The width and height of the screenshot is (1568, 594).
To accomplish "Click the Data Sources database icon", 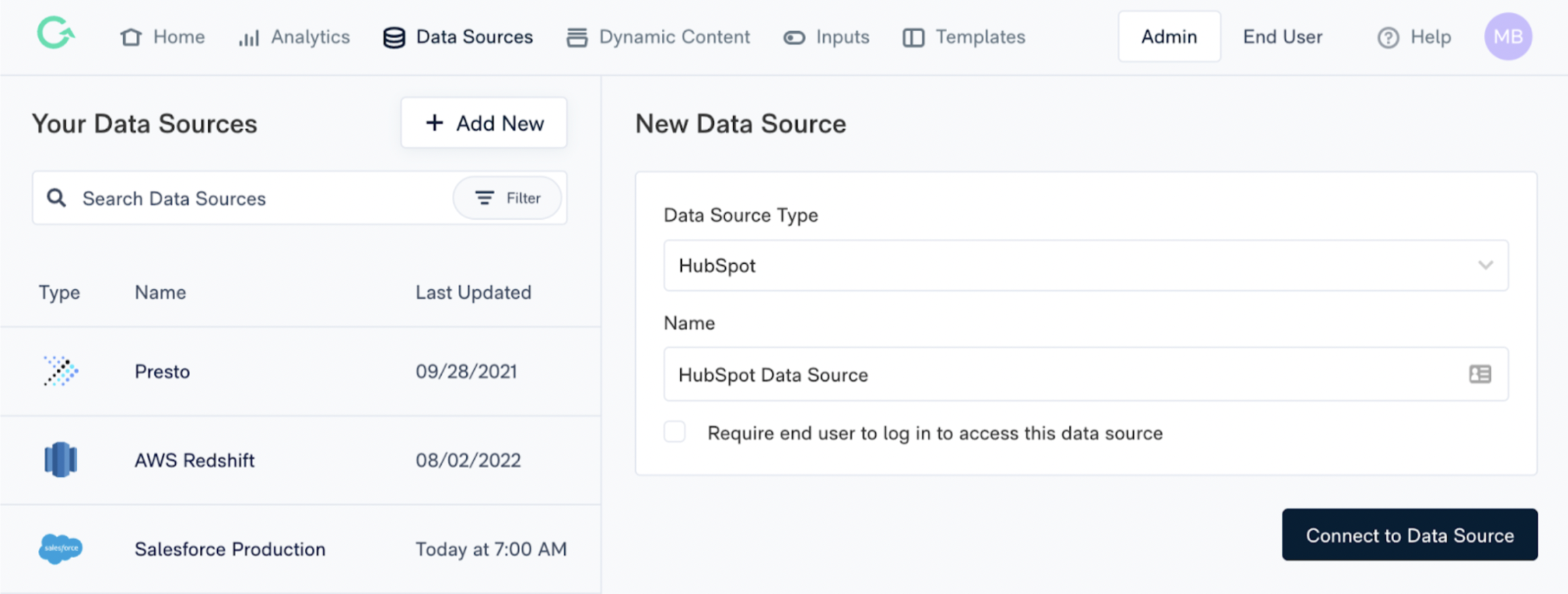I will coord(394,38).
